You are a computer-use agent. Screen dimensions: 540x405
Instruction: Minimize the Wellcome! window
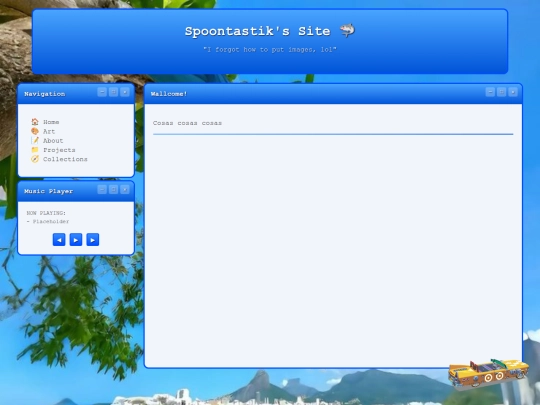[x=490, y=92]
